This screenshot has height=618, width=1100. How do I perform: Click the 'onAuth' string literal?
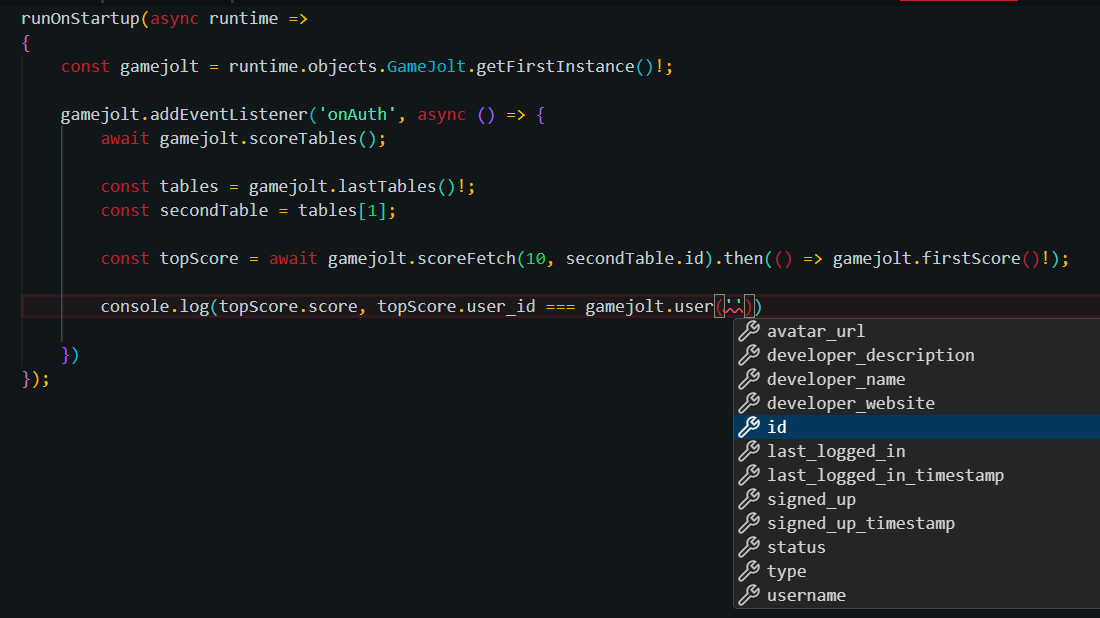pyautogui.click(x=358, y=114)
